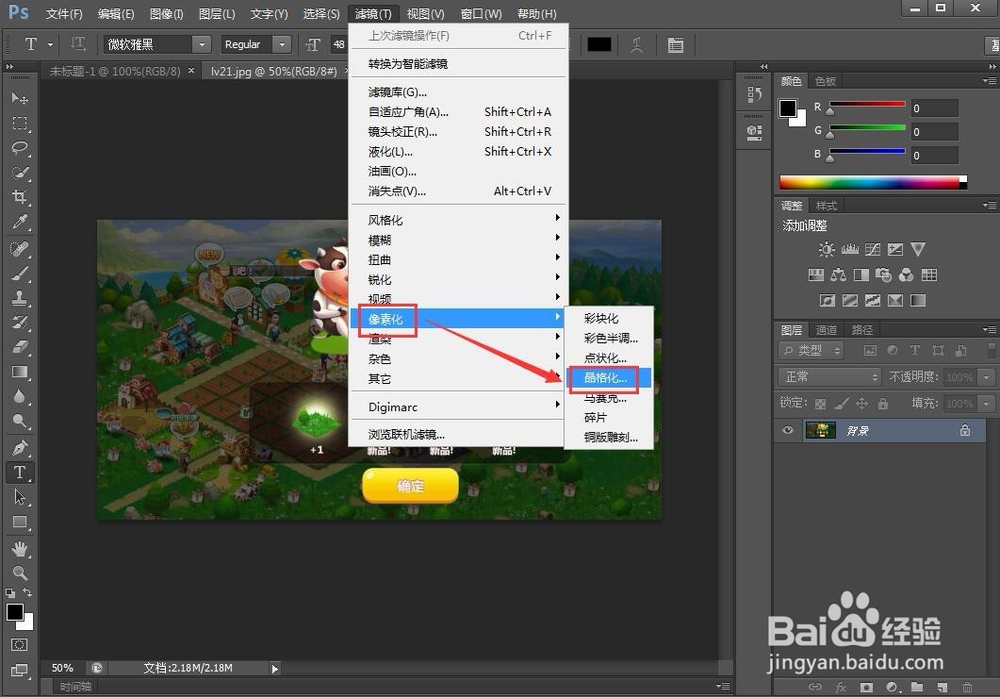Open the layer filter 类型 dropdown
Image resolution: width=1000 pixels, height=697 pixels.
811,351
